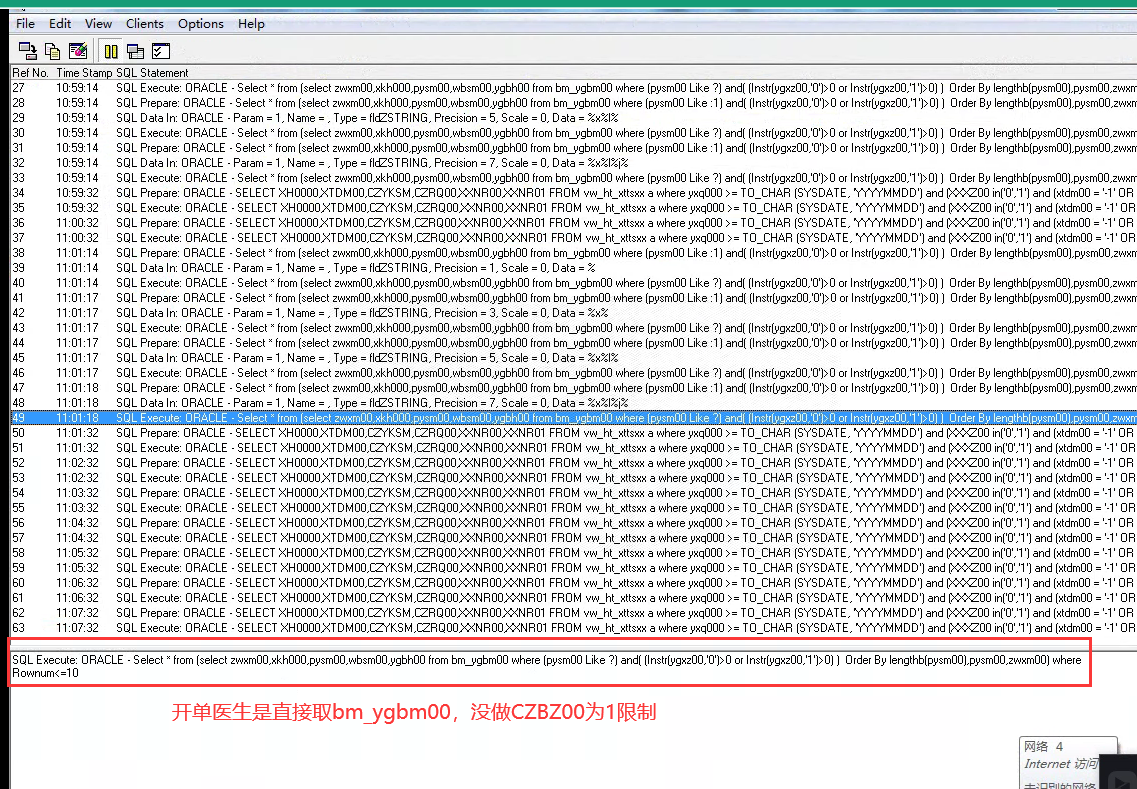Select row 53 SQL Execute at 11:02:32
1137x789 pixels.
coord(574,477)
